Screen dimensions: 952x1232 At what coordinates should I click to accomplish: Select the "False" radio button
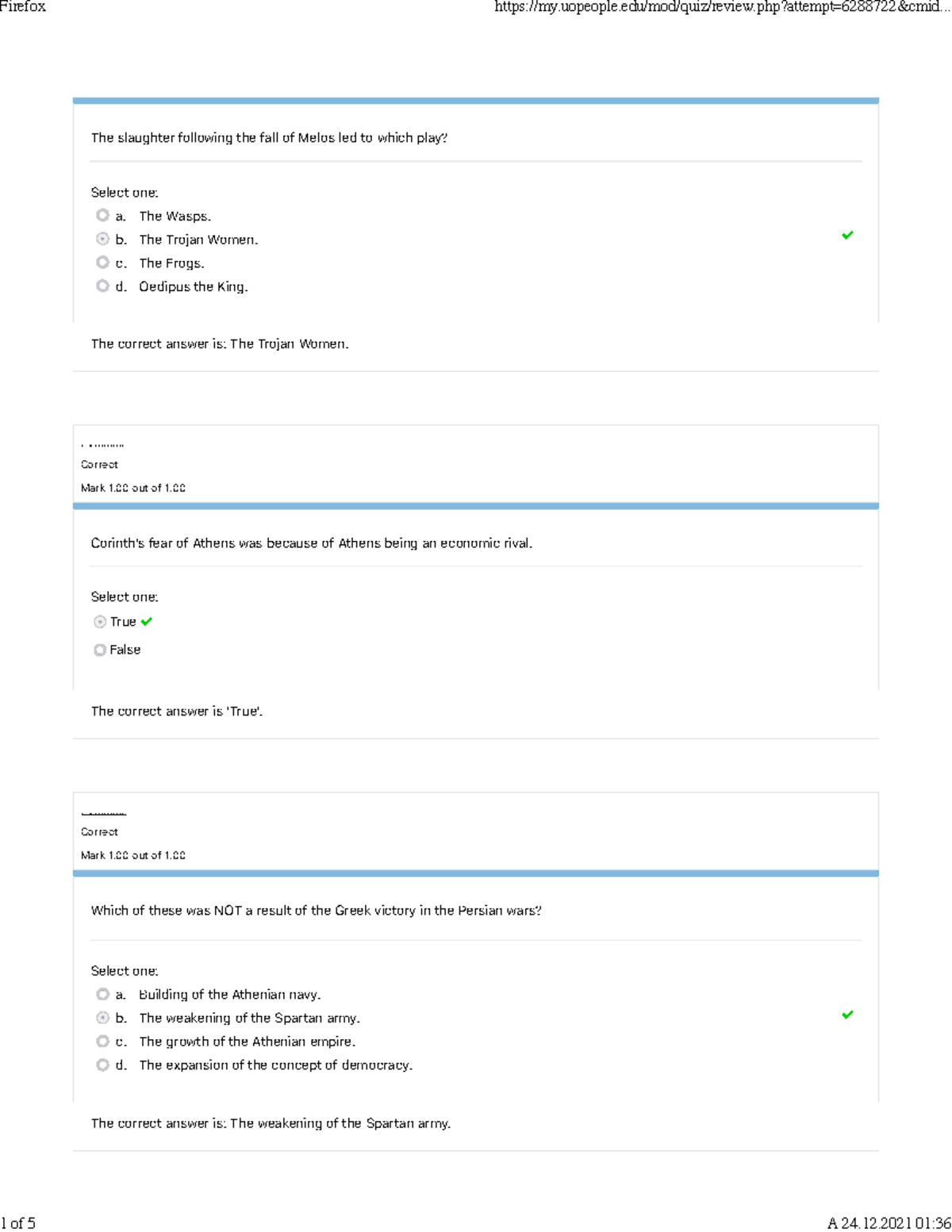[99, 649]
